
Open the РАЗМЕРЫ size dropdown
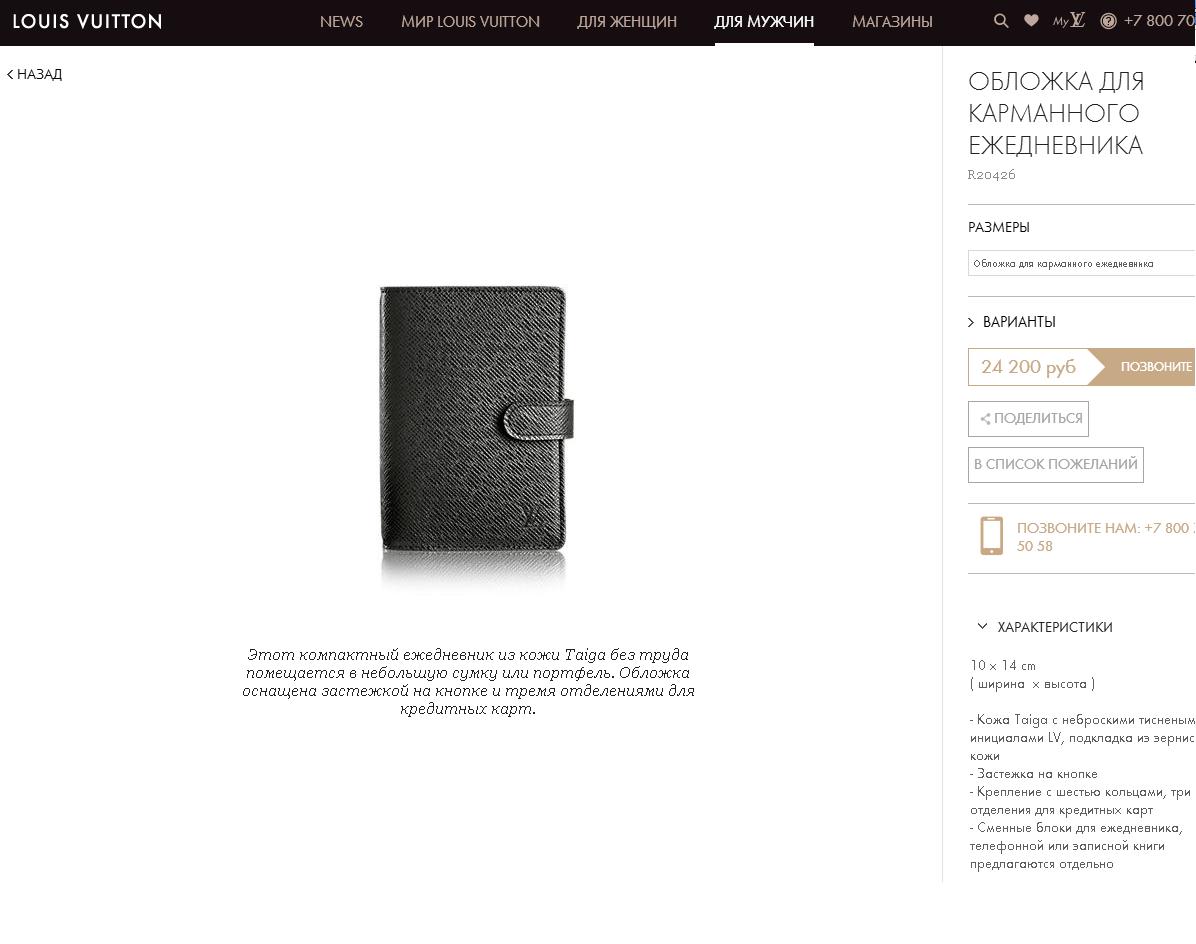[1081, 263]
